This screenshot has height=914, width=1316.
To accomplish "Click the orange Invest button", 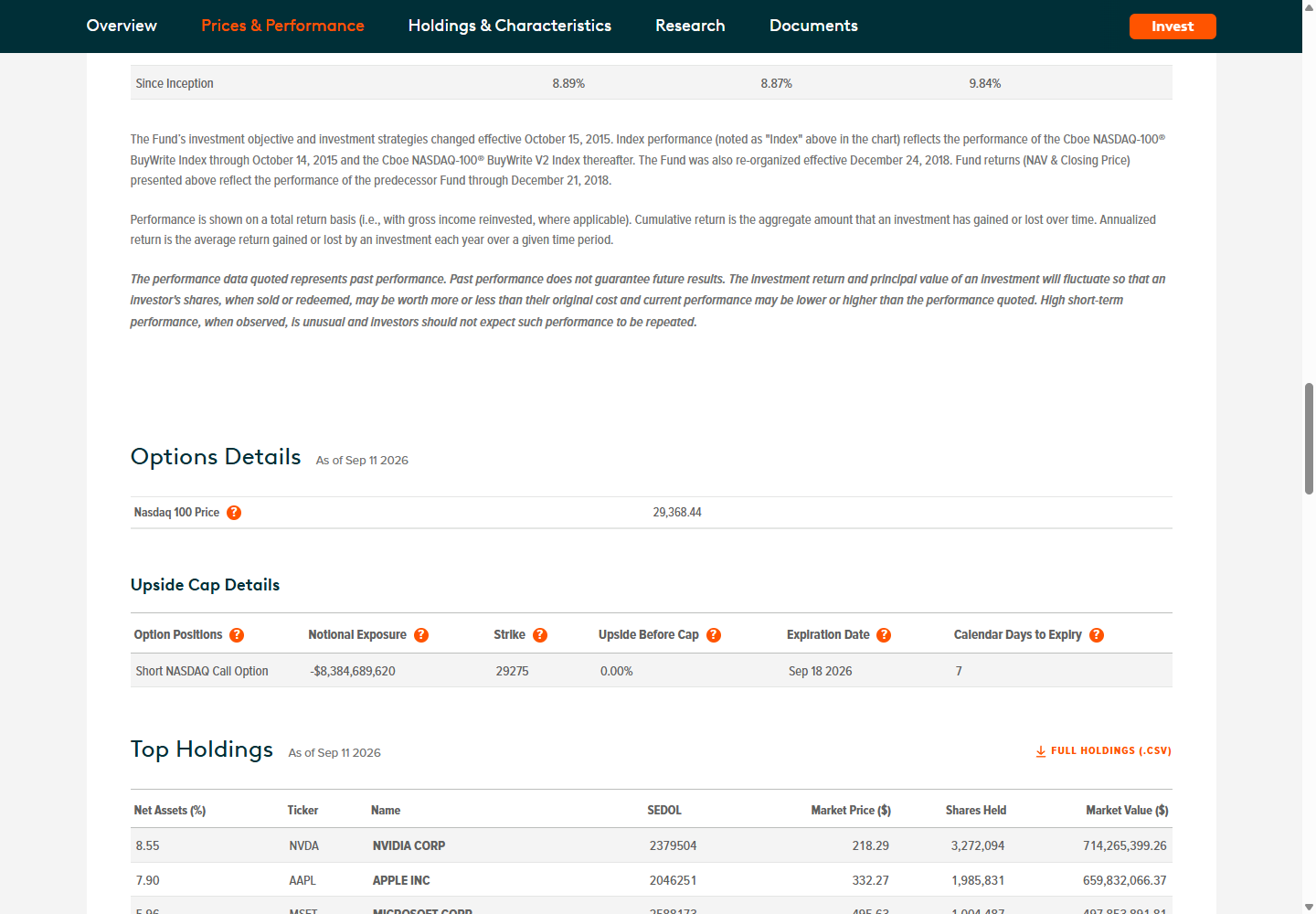I will (1173, 27).
